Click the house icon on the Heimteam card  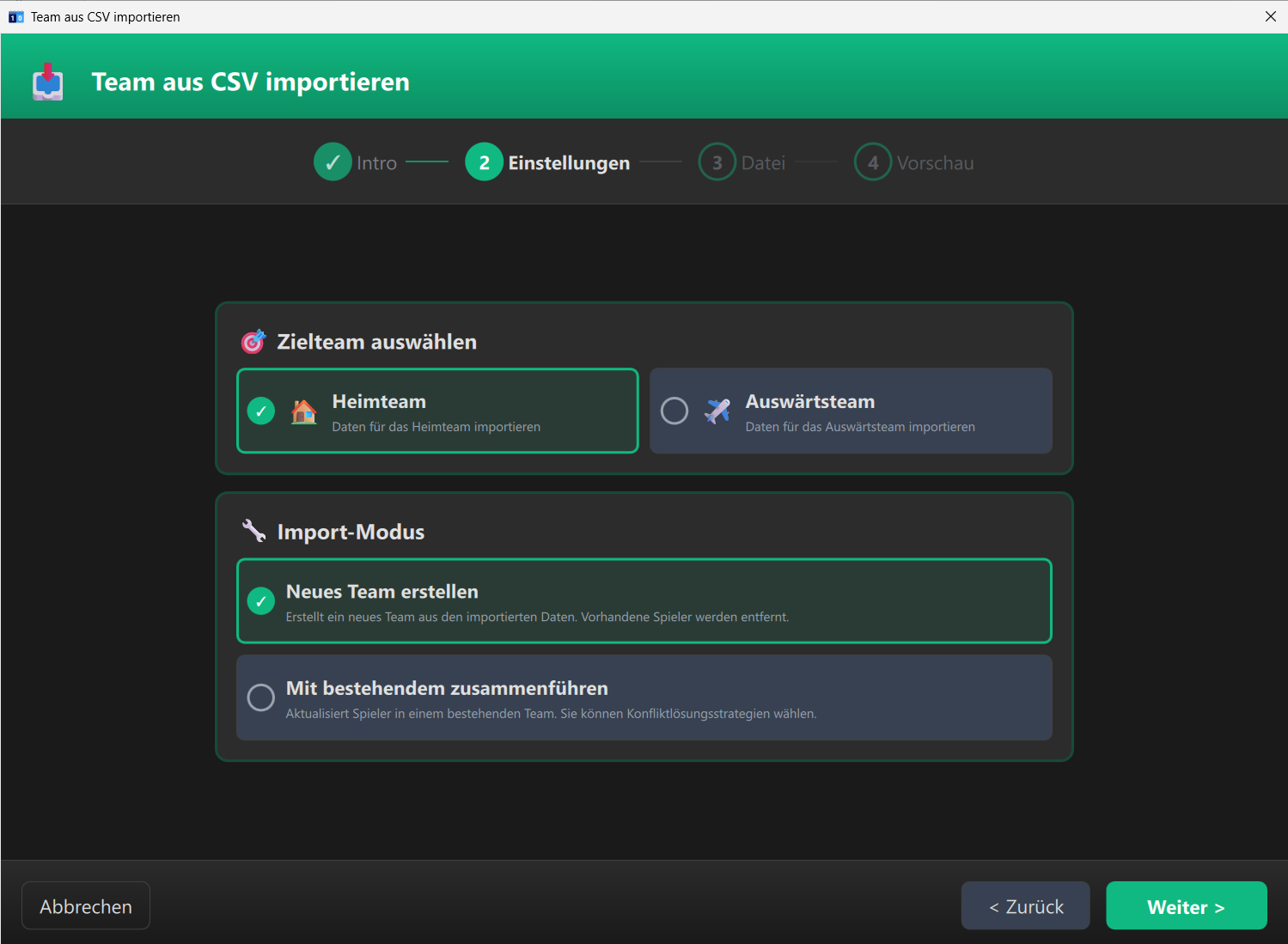304,411
